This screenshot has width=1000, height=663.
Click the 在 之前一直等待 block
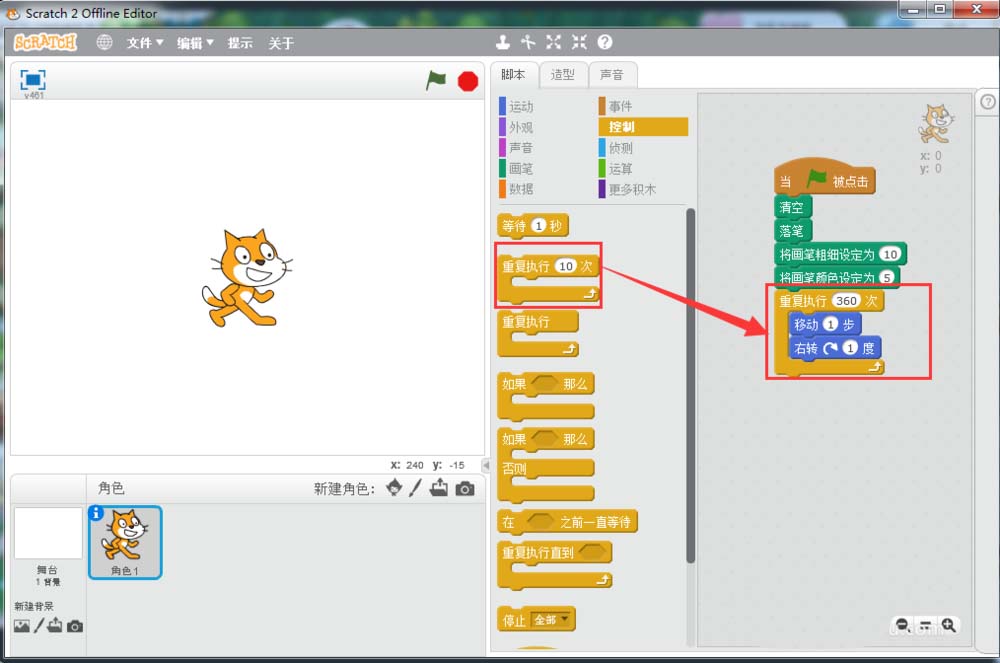click(567, 522)
